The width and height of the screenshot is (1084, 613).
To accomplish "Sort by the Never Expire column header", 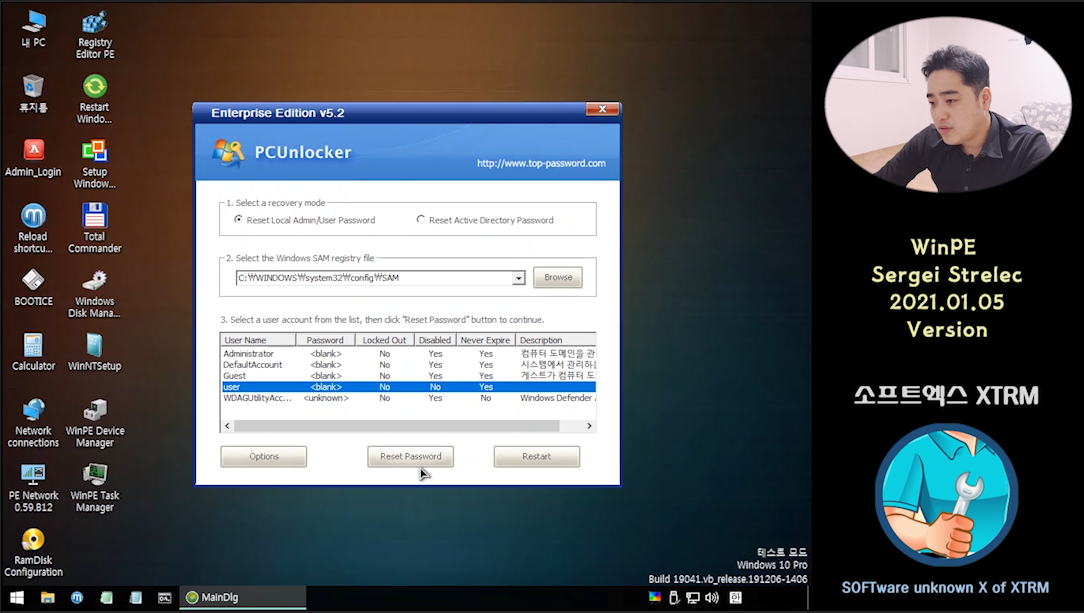I will tap(485, 340).
